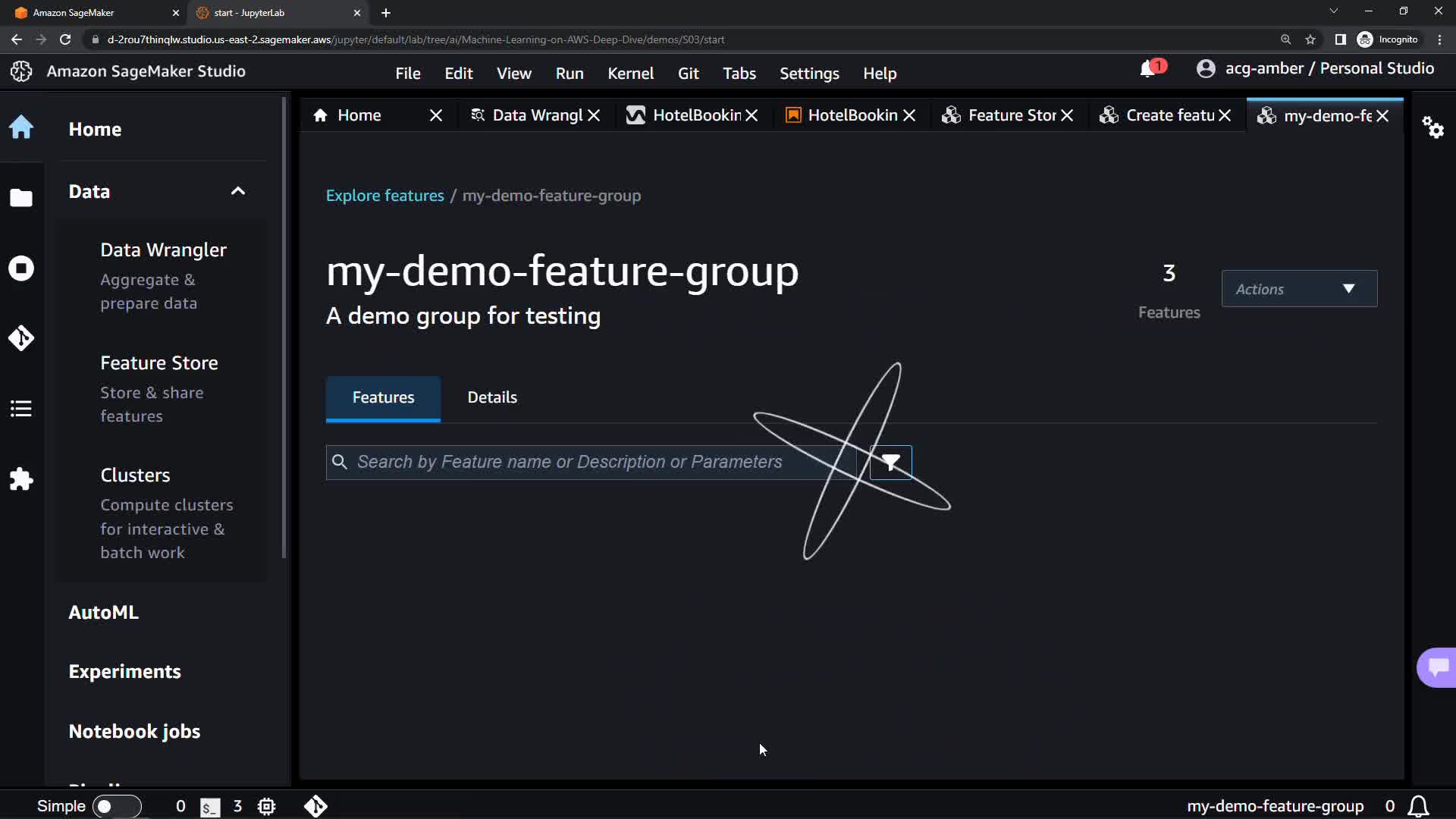Open running terminals and kernels icon
The image size is (1456, 819).
pyautogui.click(x=21, y=268)
